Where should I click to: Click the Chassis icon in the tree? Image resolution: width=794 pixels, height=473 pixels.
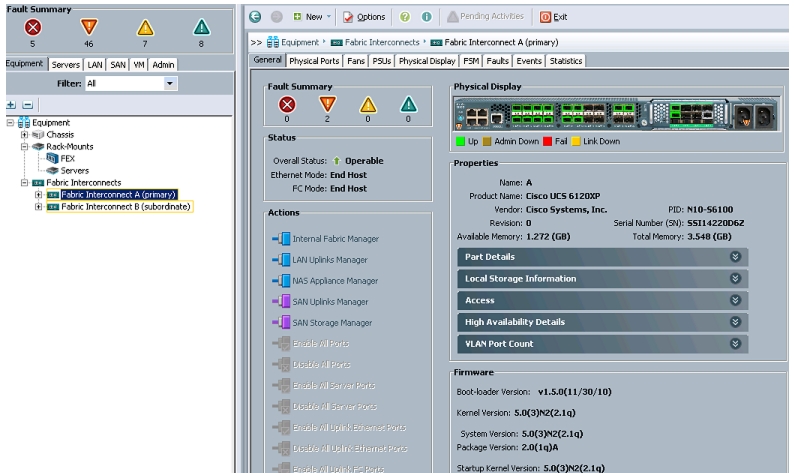click(x=38, y=135)
